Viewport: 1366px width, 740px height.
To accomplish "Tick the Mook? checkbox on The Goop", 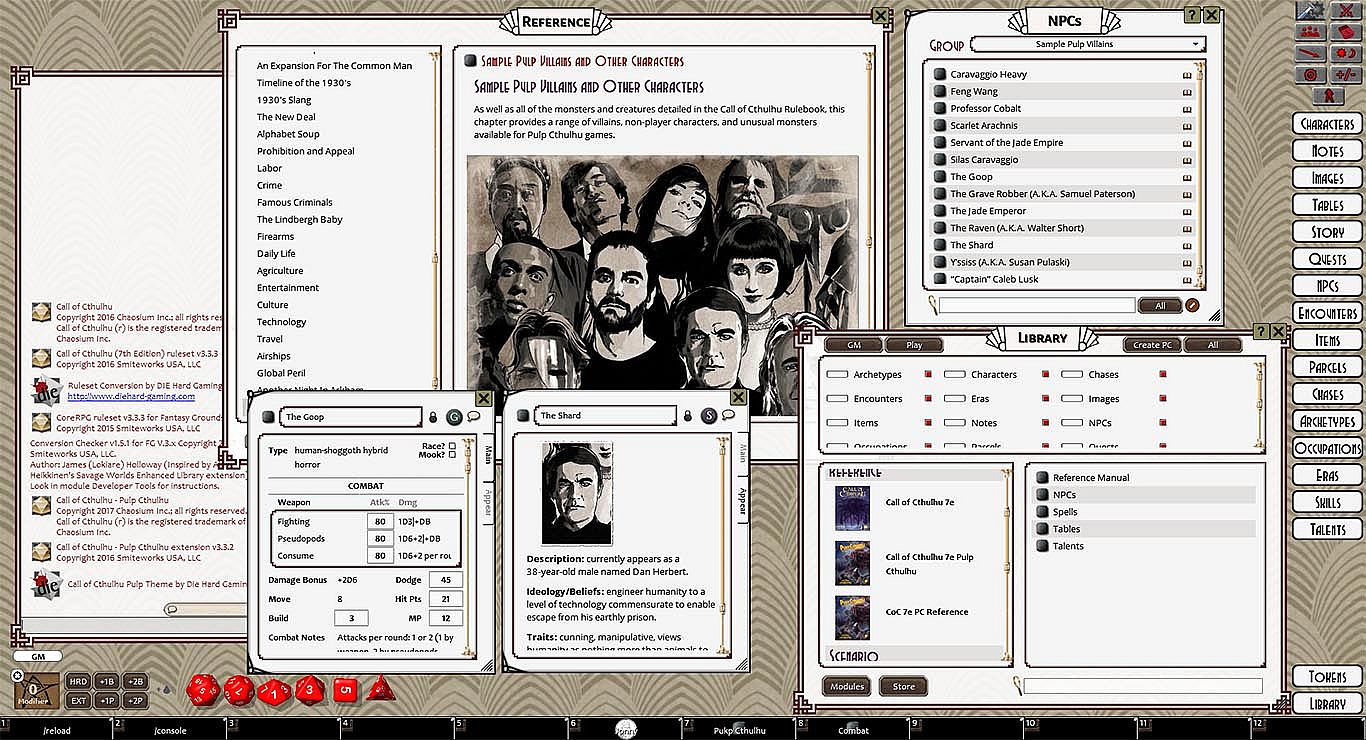I will pyautogui.click(x=452, y=455).
